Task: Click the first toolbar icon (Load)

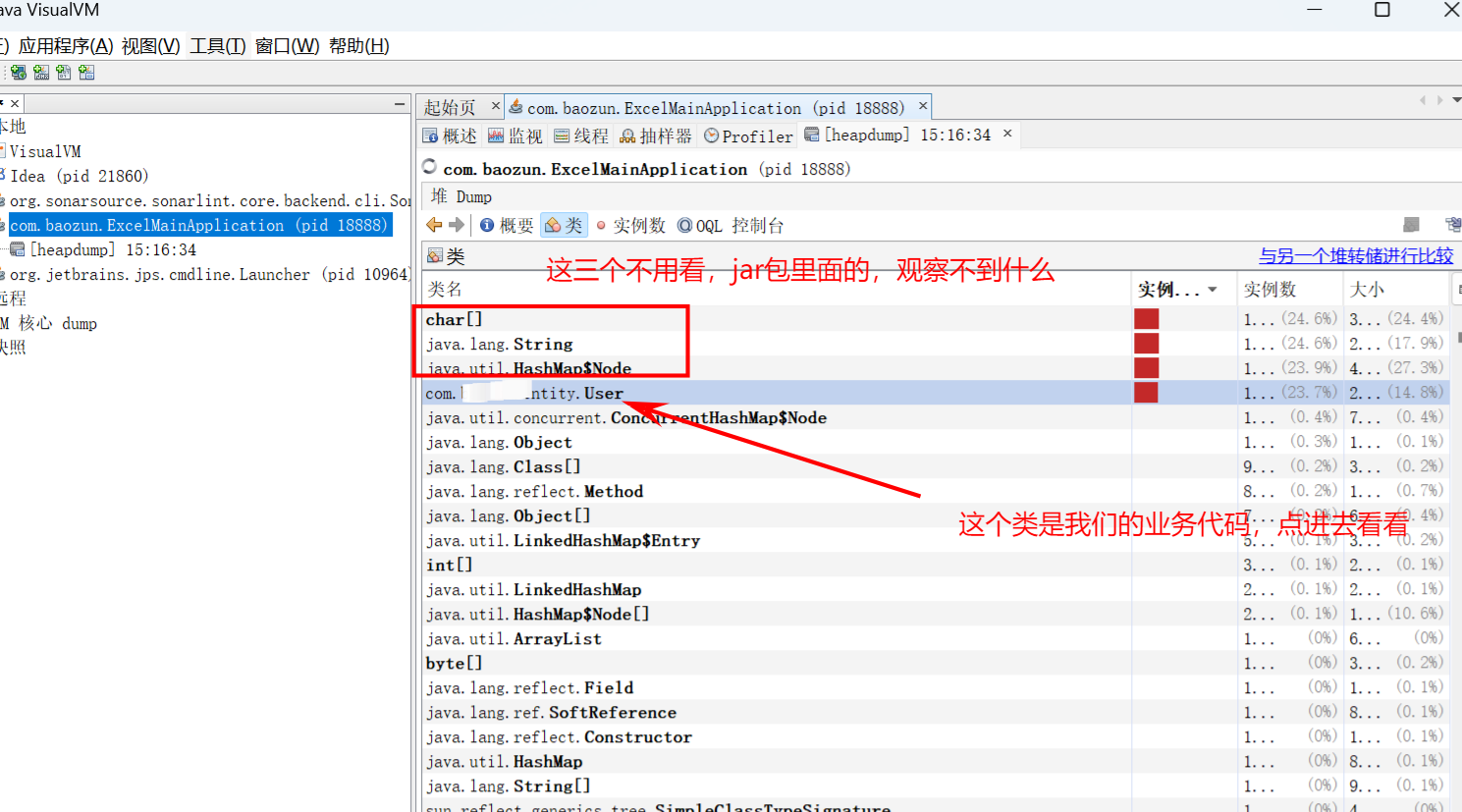Action: click(x=19, y=73)
